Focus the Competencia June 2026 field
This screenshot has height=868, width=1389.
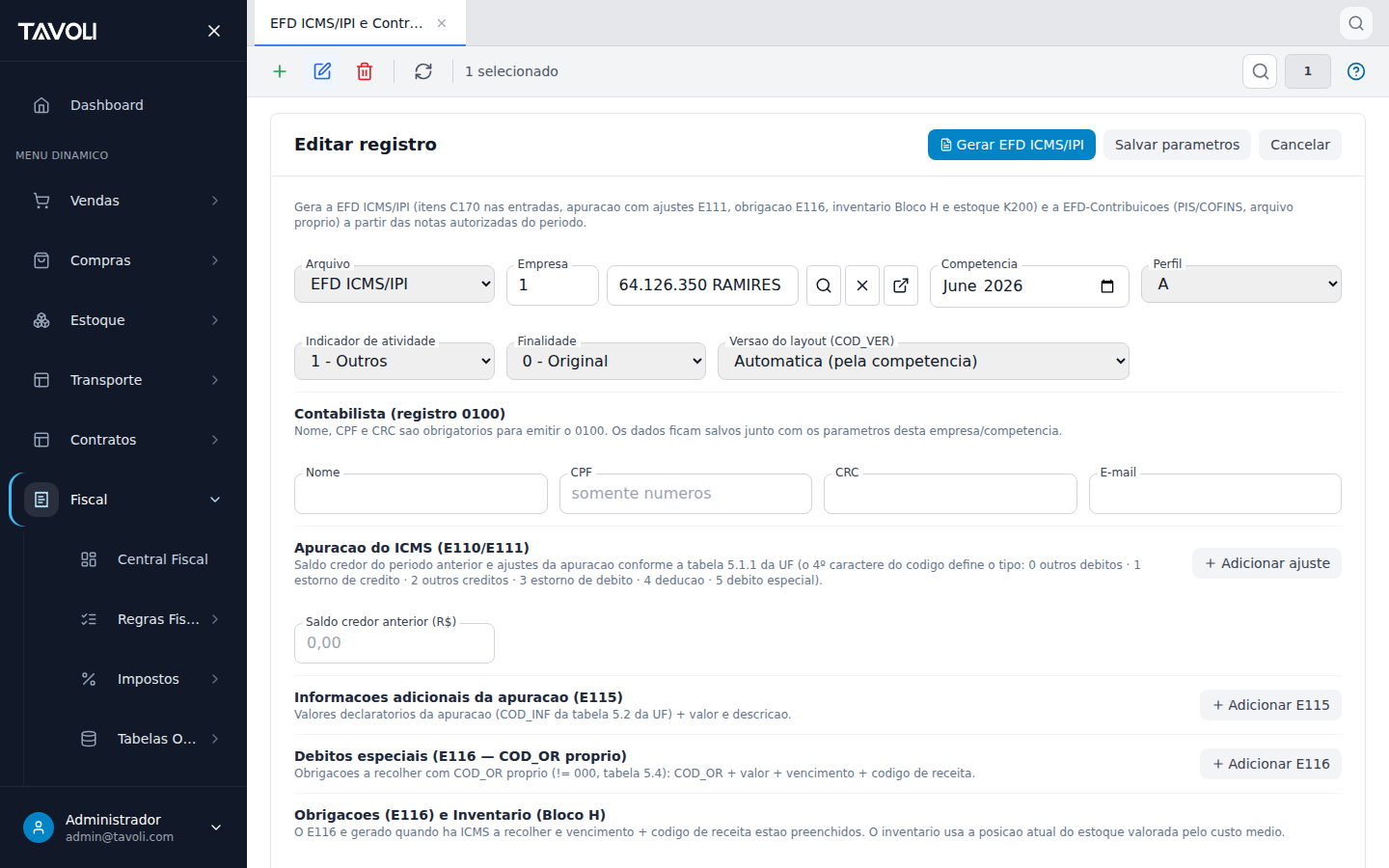point(1029,286)
